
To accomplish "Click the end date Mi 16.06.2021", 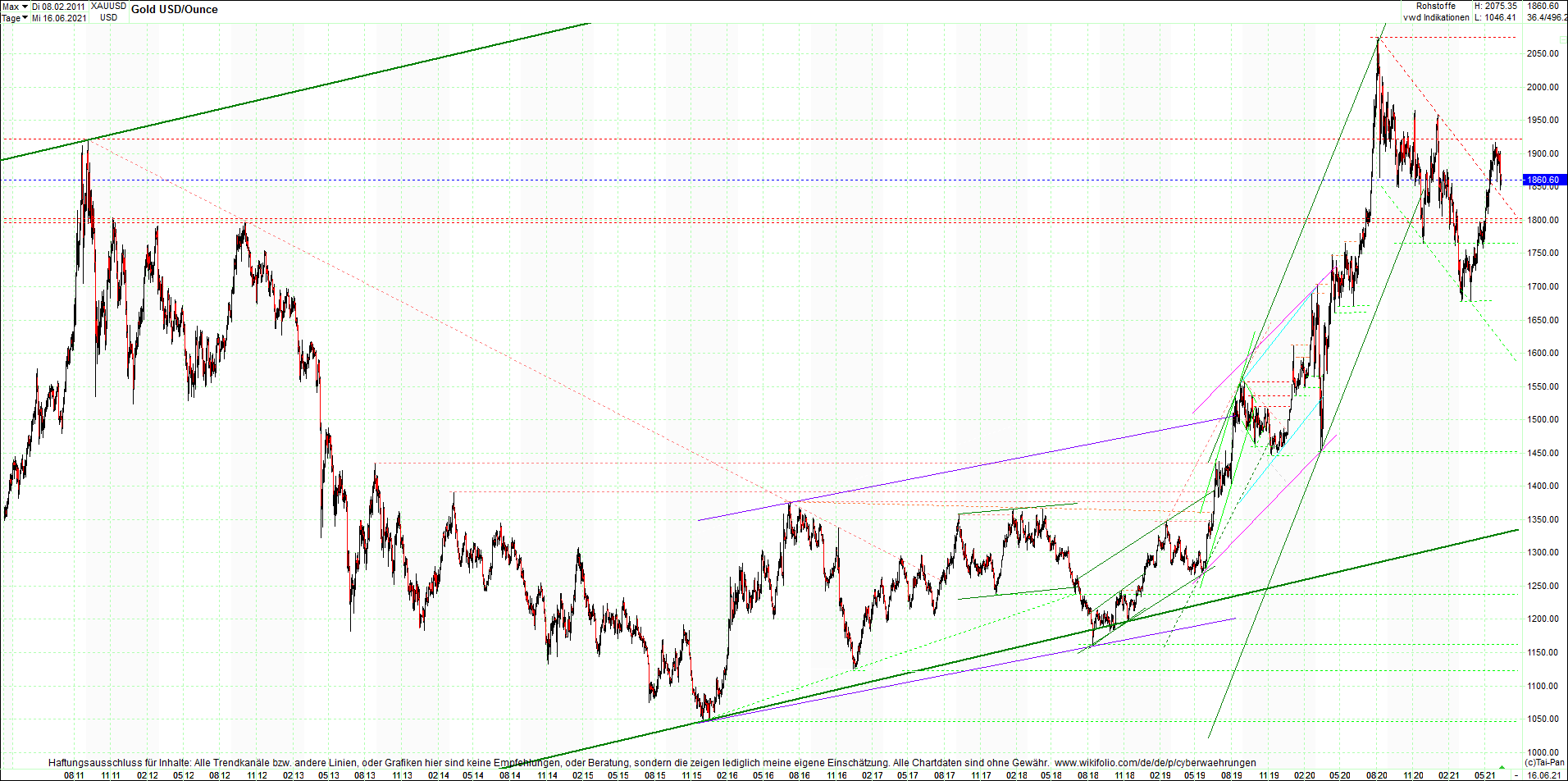I will [x=59, y=18].
